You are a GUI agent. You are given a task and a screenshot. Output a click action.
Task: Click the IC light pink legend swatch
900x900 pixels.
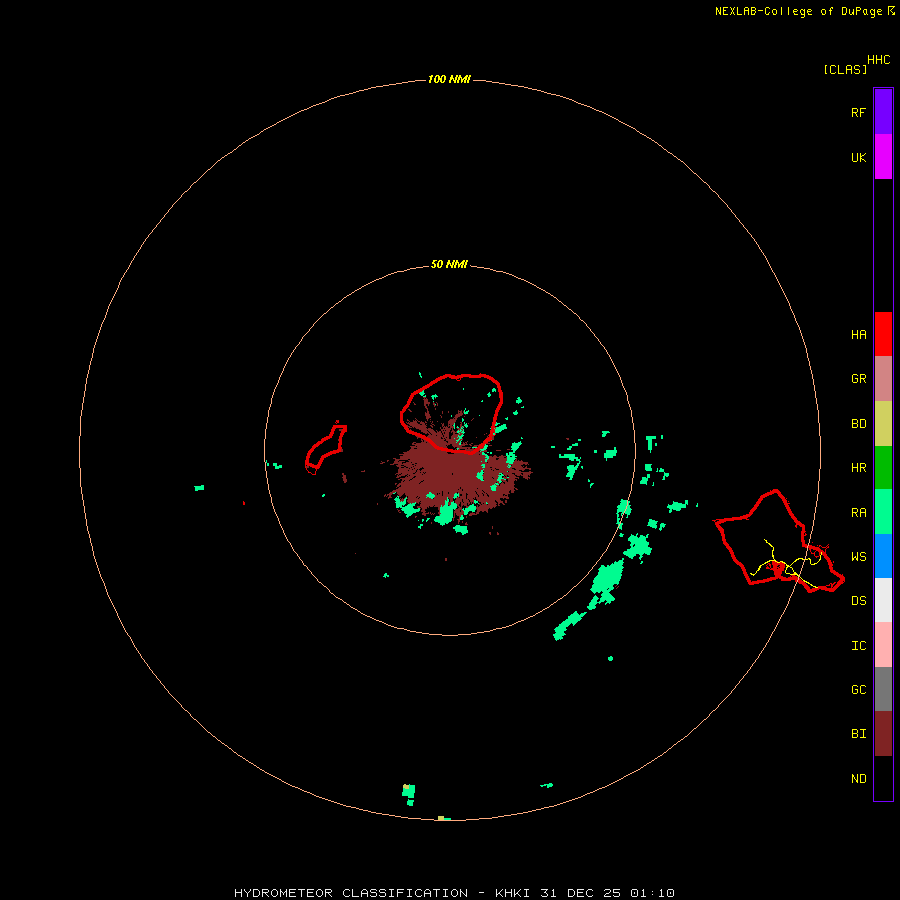[x=883, y=645]
